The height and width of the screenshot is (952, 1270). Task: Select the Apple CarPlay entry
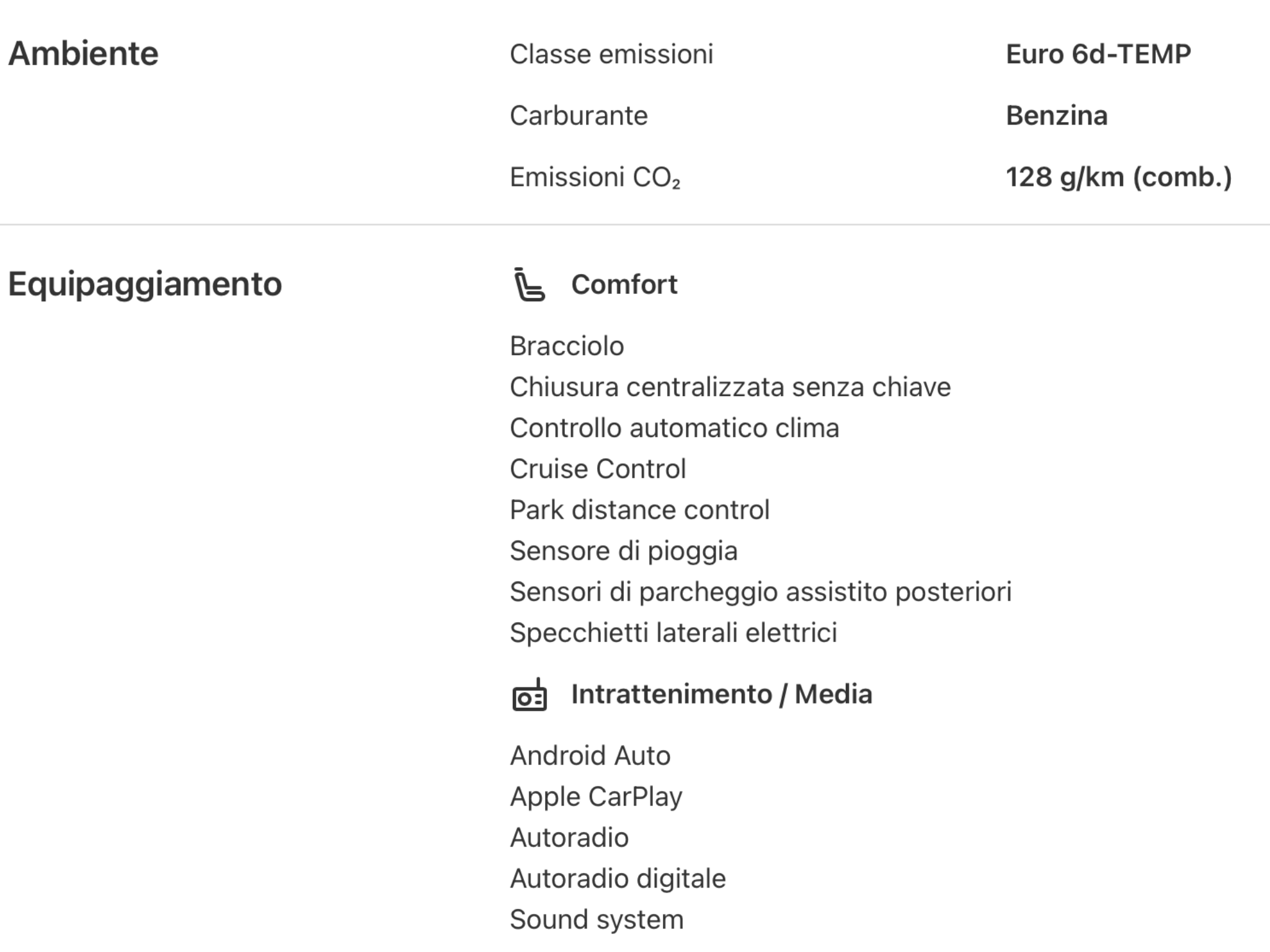pos(595,796)
